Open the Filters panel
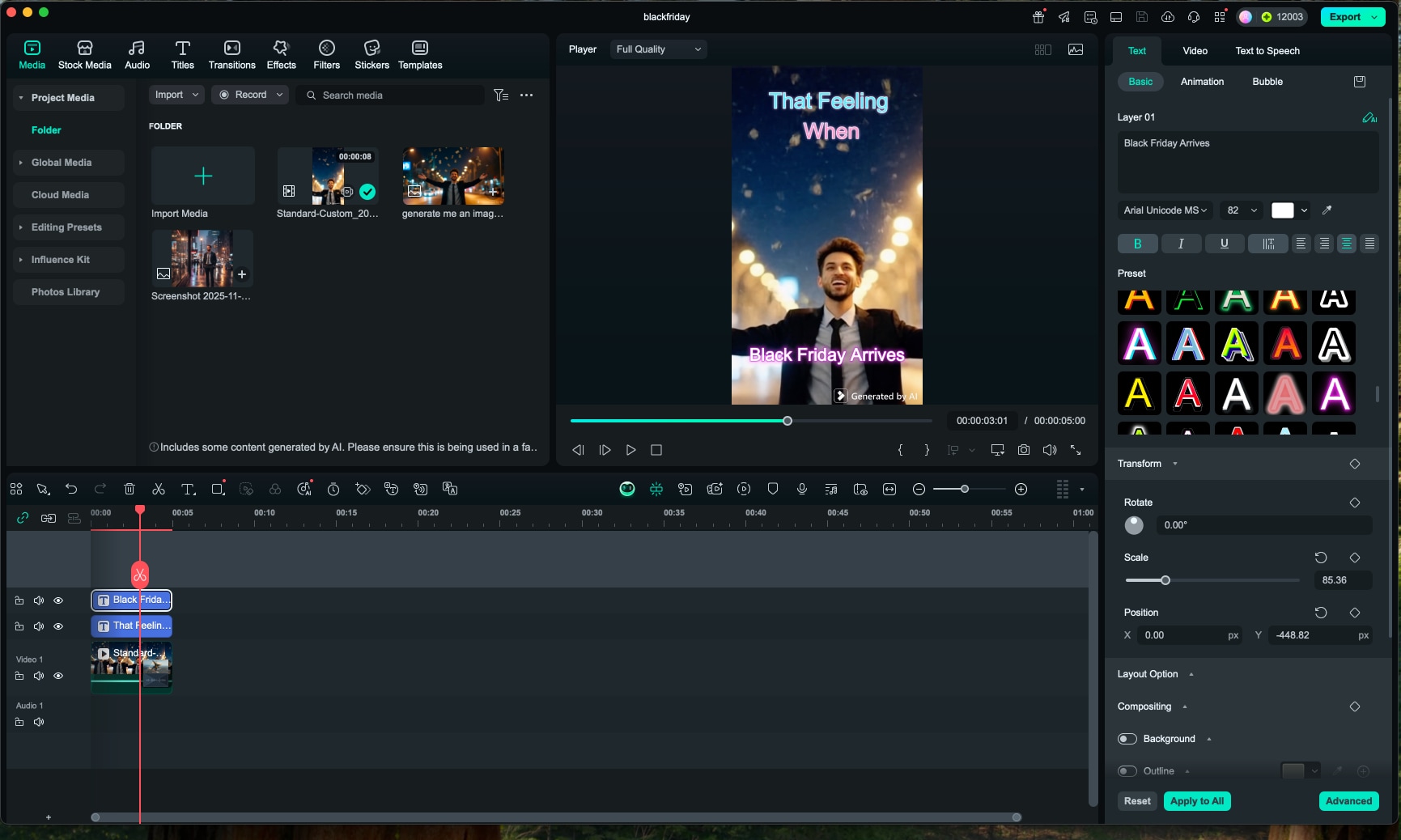 [326, 54]
